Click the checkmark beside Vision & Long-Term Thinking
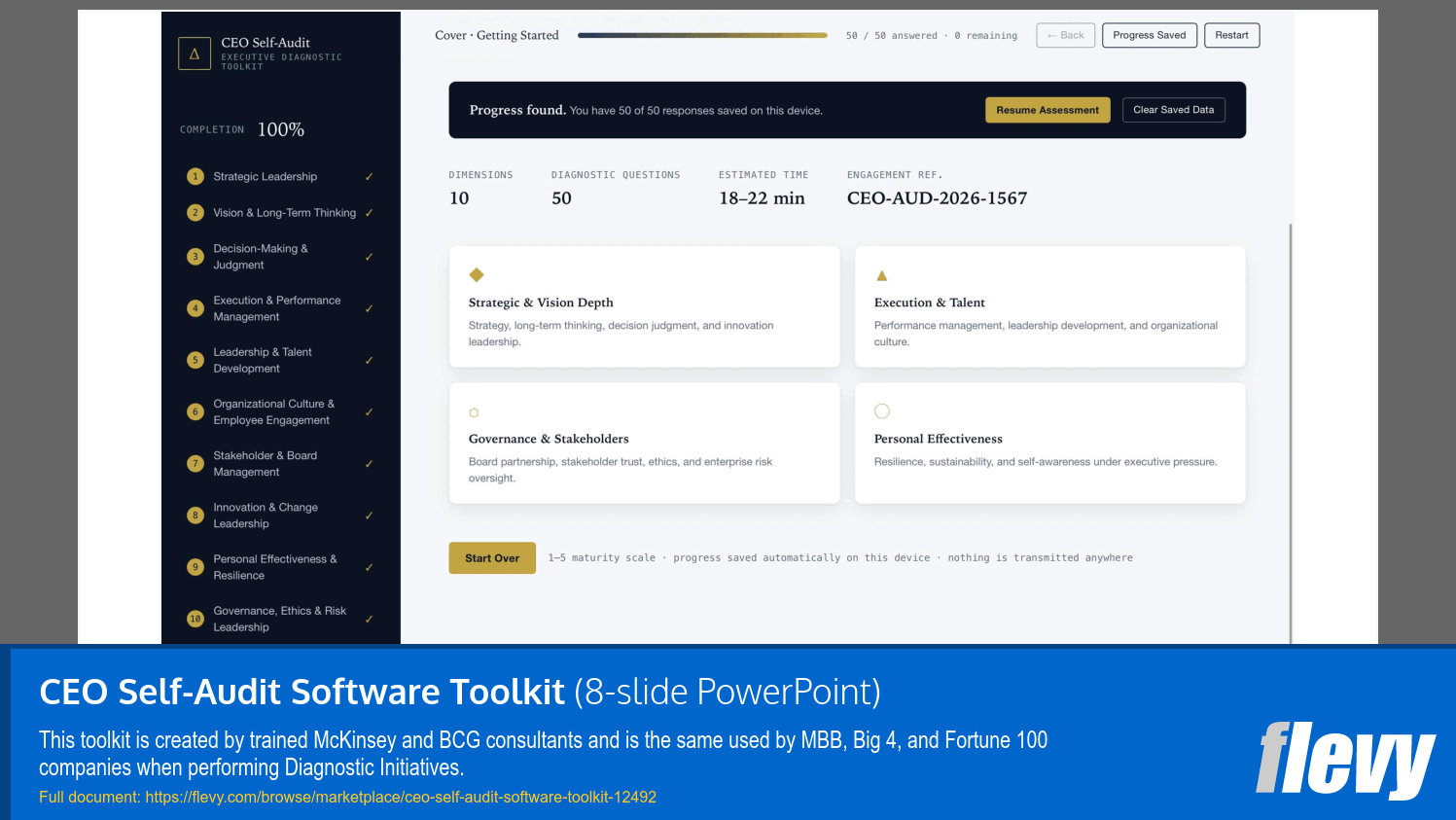This screenshot has height=820, width=1456. click(x=370, y=213)
